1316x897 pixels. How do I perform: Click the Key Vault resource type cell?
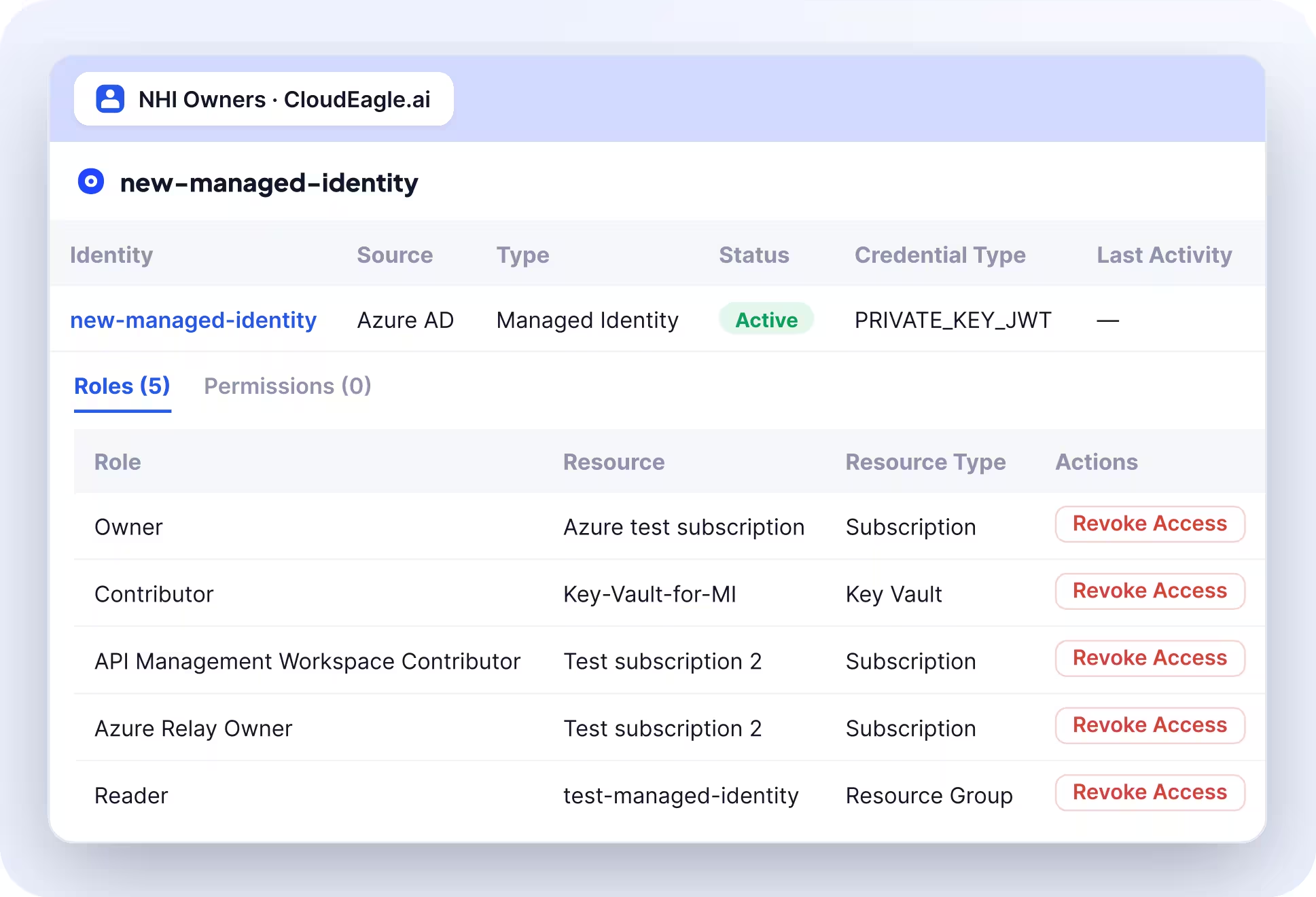pyautogui.click(x=894, y=594)
